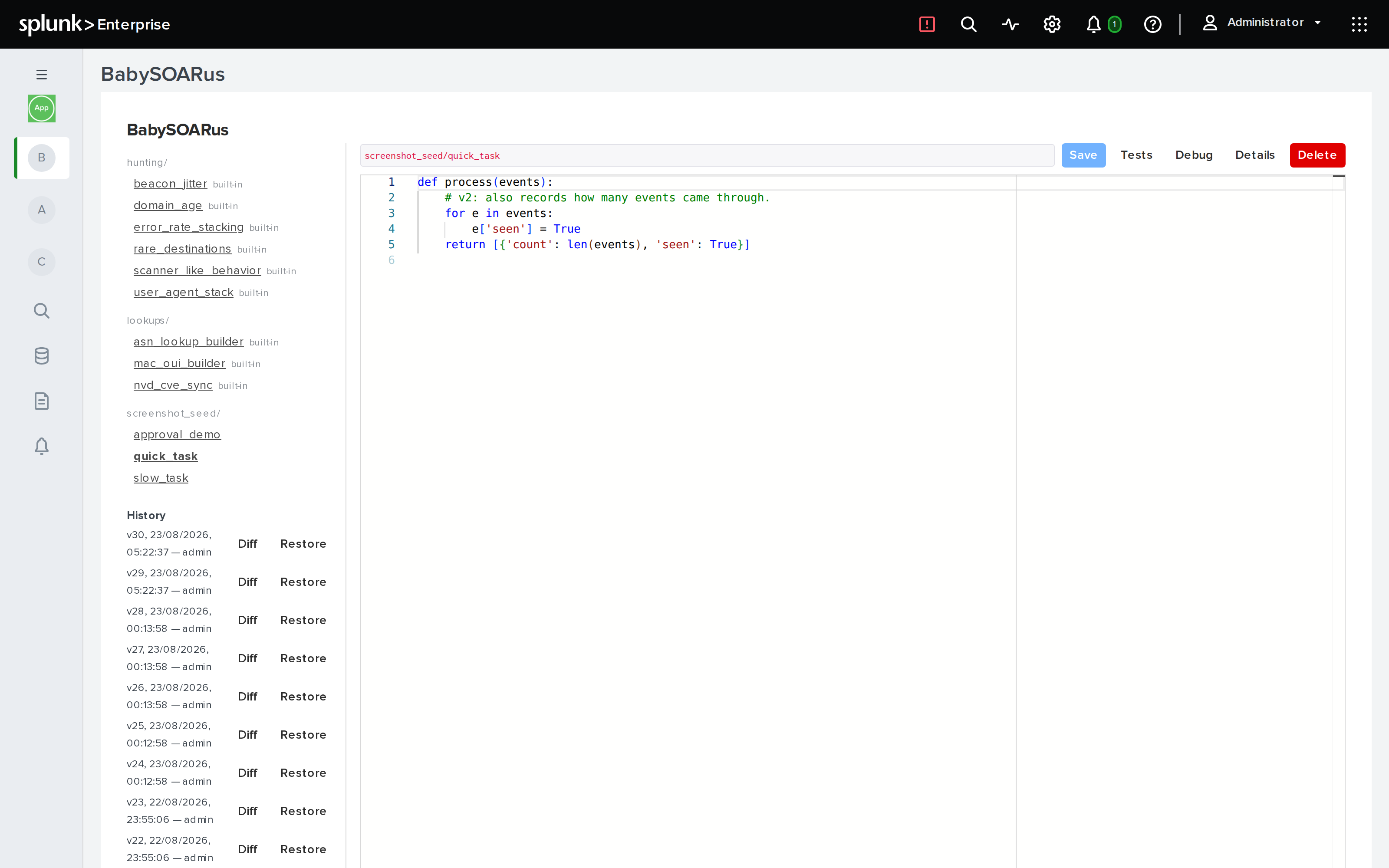Screen dimensions: 1389x868
Task: Open the Tests tab
Action: tap(1136, 155)
